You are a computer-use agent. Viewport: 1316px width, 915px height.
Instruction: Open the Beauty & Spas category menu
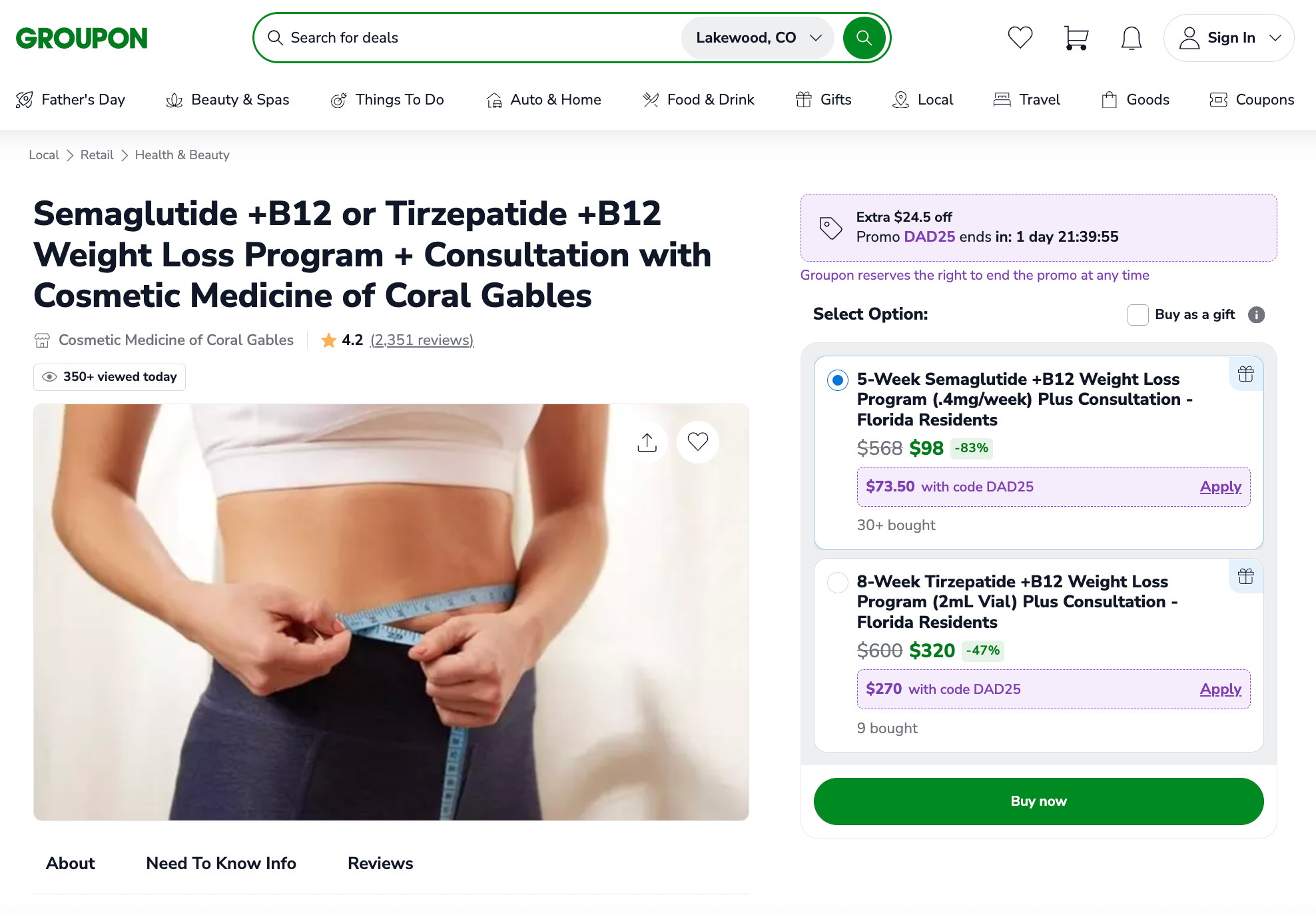point(227,100)
